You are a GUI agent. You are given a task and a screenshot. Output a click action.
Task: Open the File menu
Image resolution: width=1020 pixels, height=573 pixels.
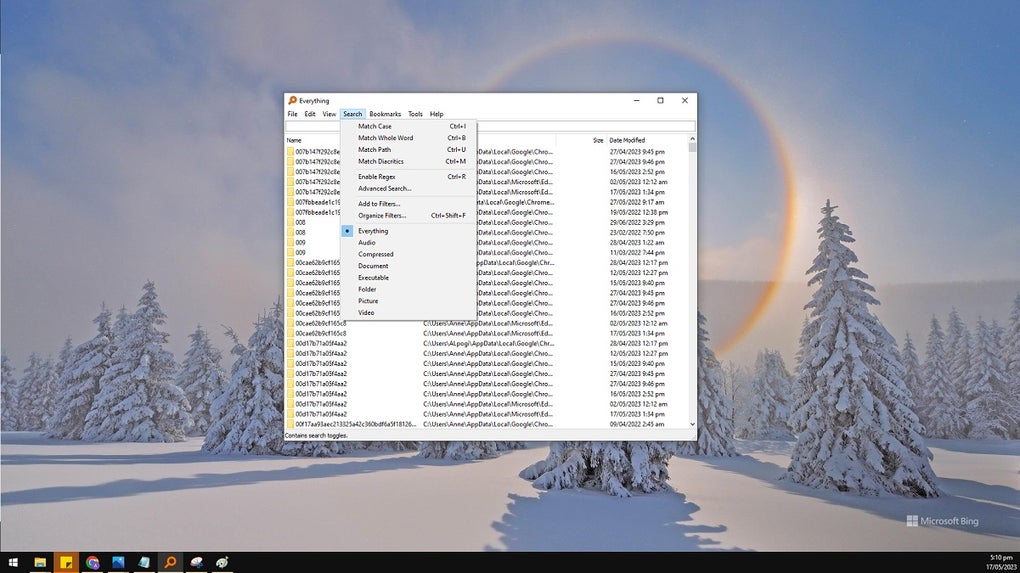(x=293, y=114)
